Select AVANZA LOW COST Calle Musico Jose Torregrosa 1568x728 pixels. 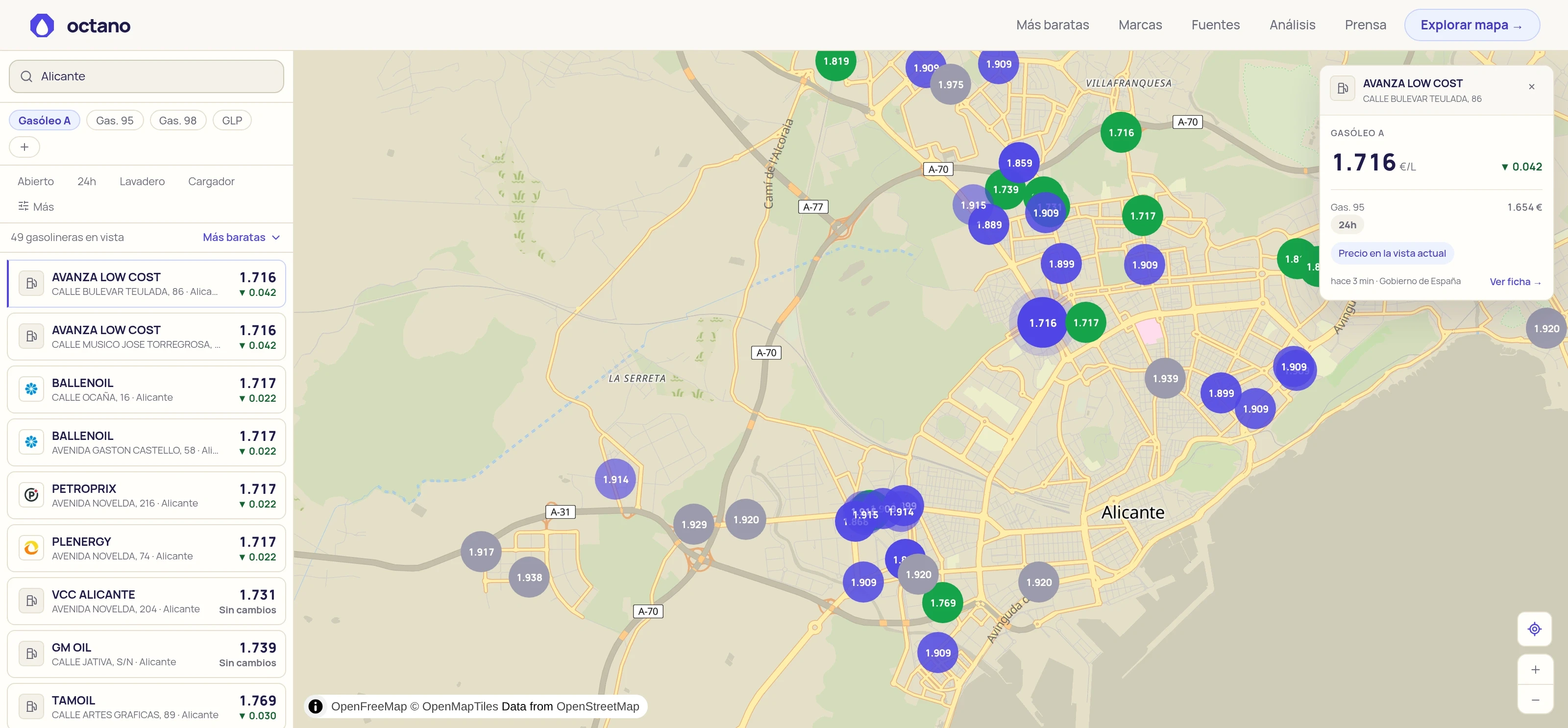coord(146,337)
